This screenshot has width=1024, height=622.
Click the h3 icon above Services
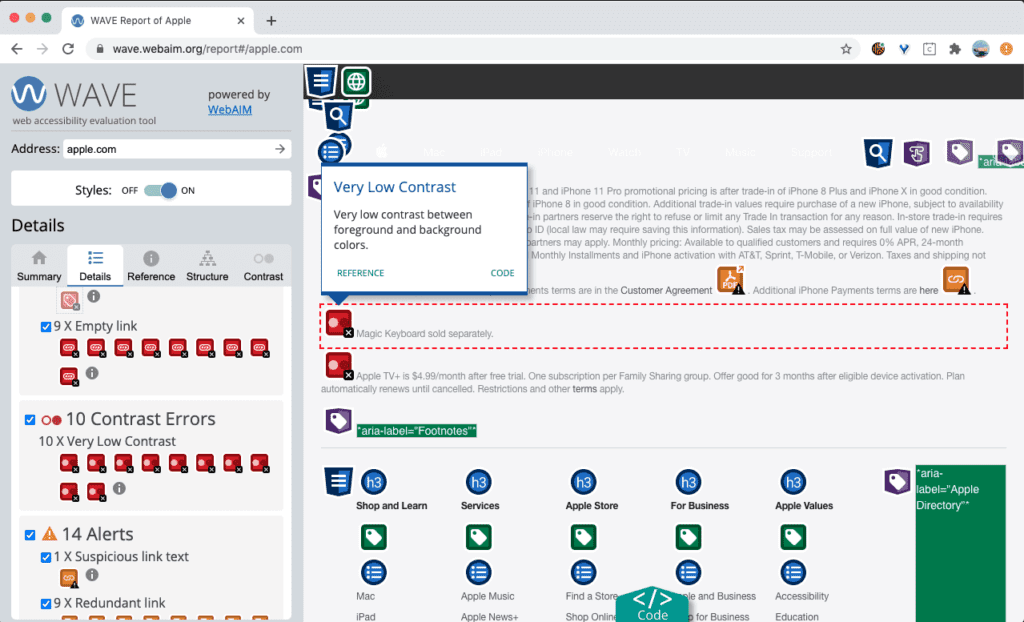tap(479, 482)
